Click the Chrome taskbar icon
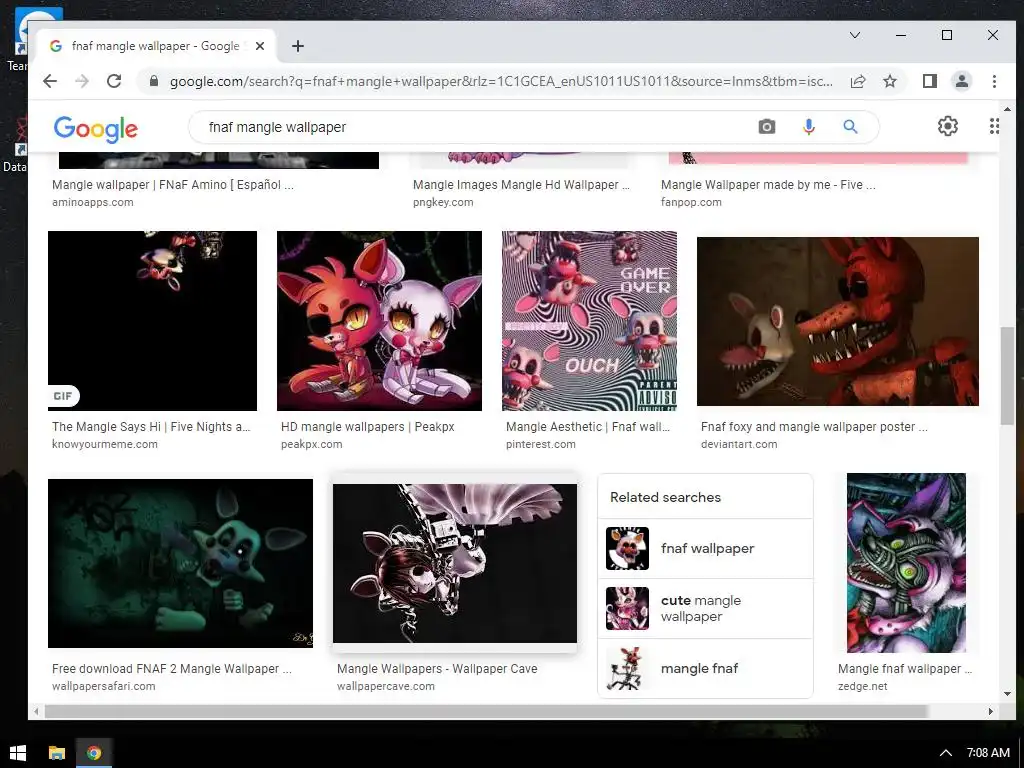This screenshot has width=1024, height=768. pyautogui.click(x=94, y=753)
